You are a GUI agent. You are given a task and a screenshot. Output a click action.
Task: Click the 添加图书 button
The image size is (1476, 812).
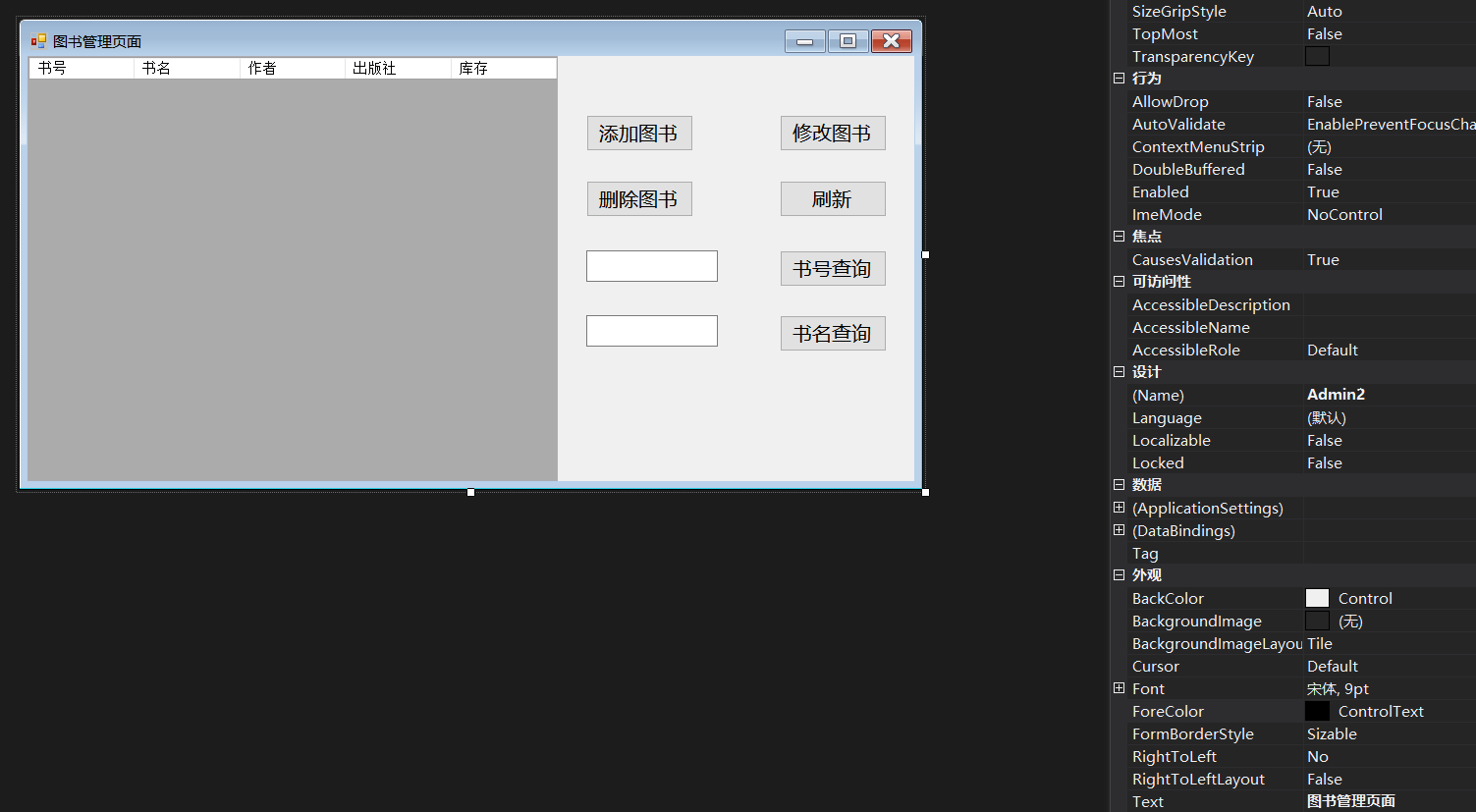pyautogui.click(x=639, y=134)
